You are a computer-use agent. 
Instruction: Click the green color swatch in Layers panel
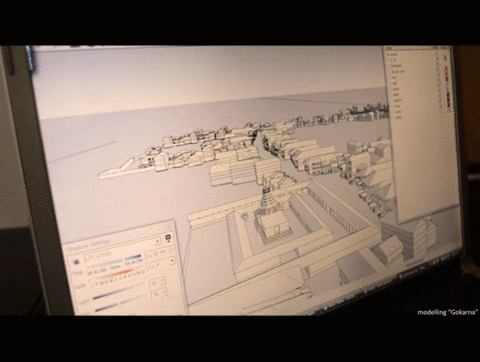(445, 58)
